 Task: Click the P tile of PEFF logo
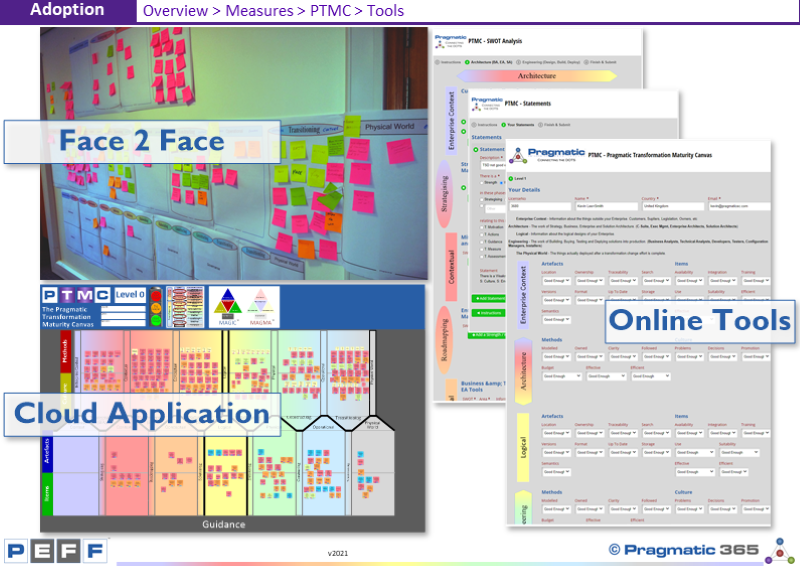(x=15, y=551)
